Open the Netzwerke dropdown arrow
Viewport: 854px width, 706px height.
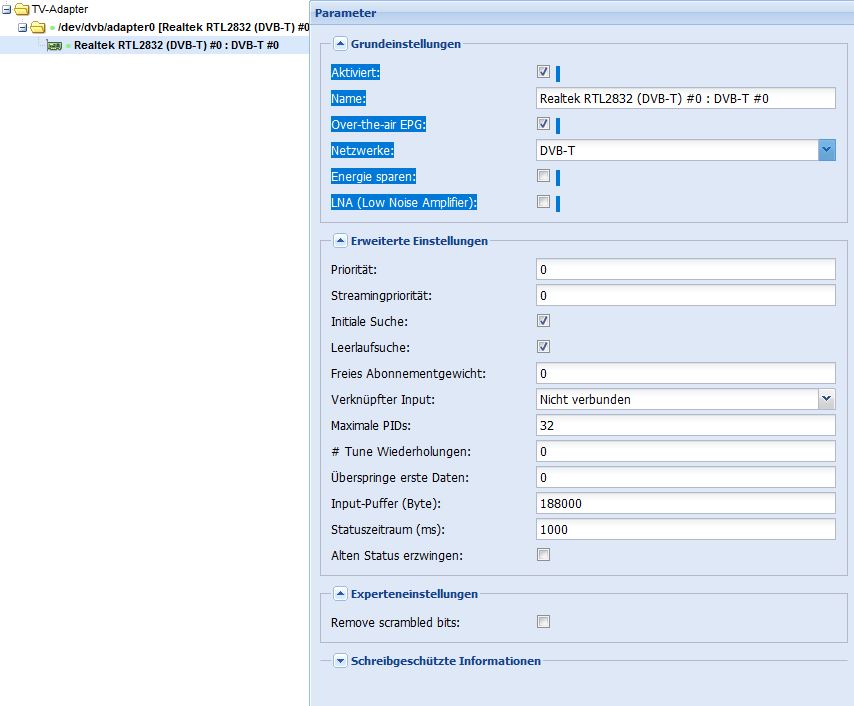[827, 150]
